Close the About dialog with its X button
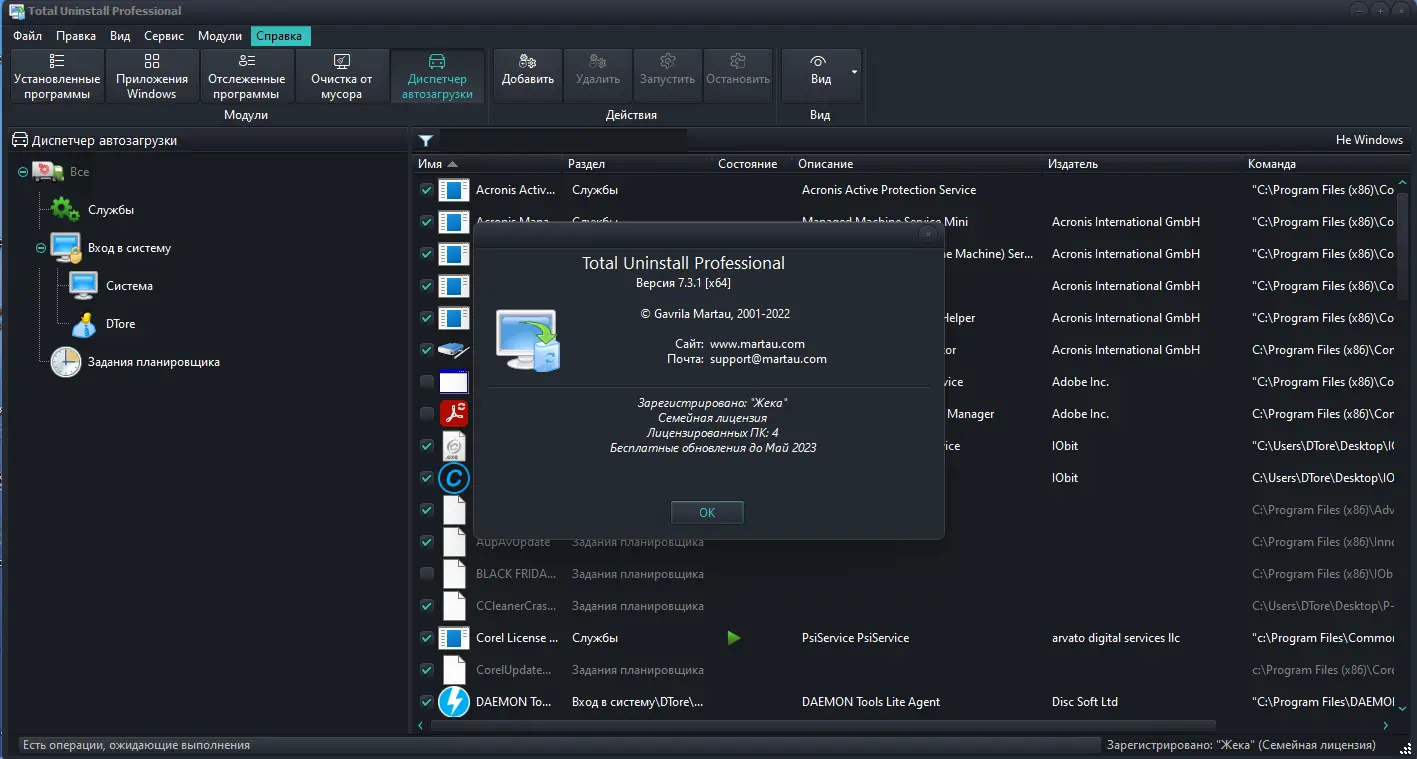Viewport: 1417px width, 759px height. 928,234
